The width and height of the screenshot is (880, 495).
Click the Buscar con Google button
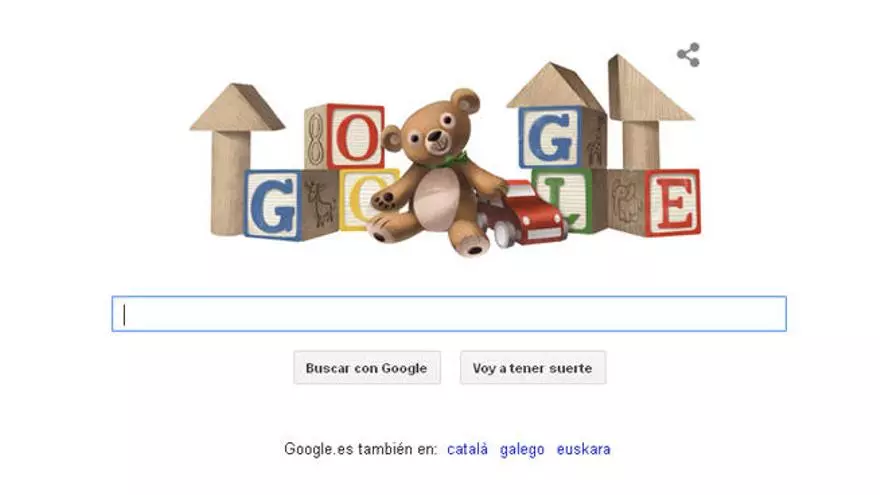pos(367,368)
